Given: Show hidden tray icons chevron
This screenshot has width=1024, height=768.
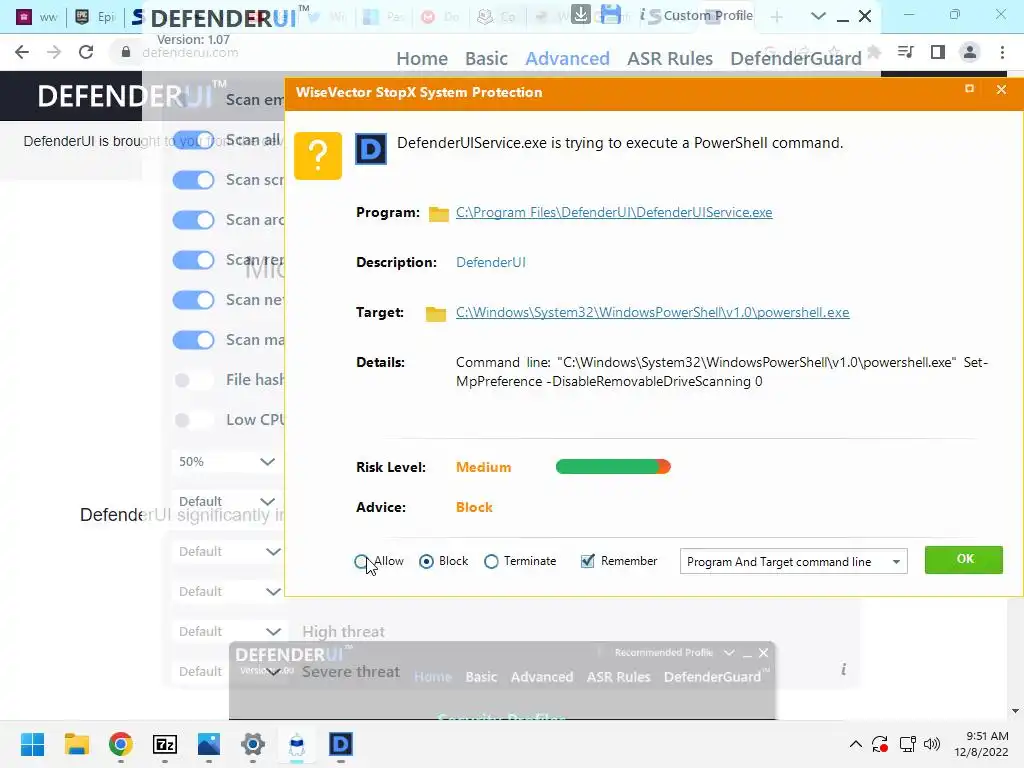Looking at the screenshot, I should tap(855, 744).
